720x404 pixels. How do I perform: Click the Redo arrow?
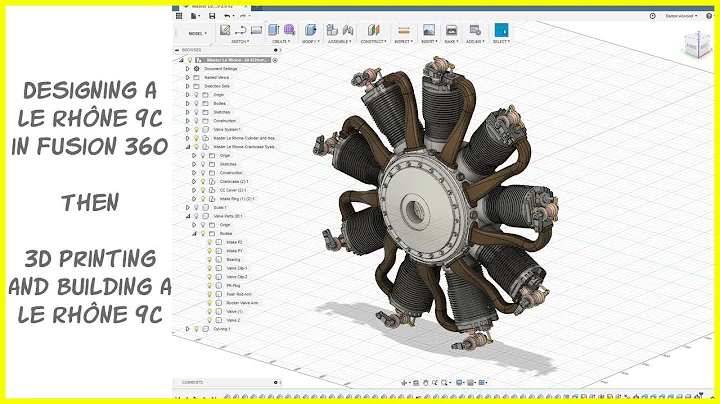click(243, 16)
